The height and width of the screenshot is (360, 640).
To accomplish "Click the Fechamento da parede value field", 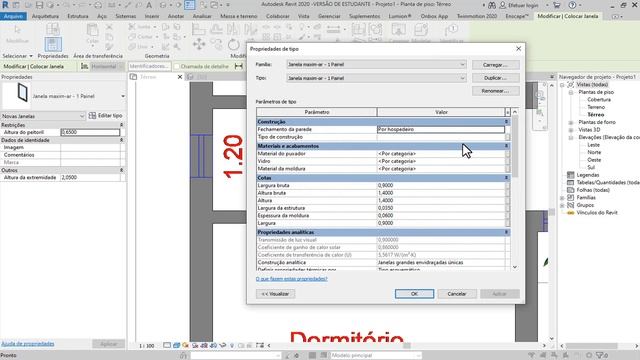I will coord(441,129).
